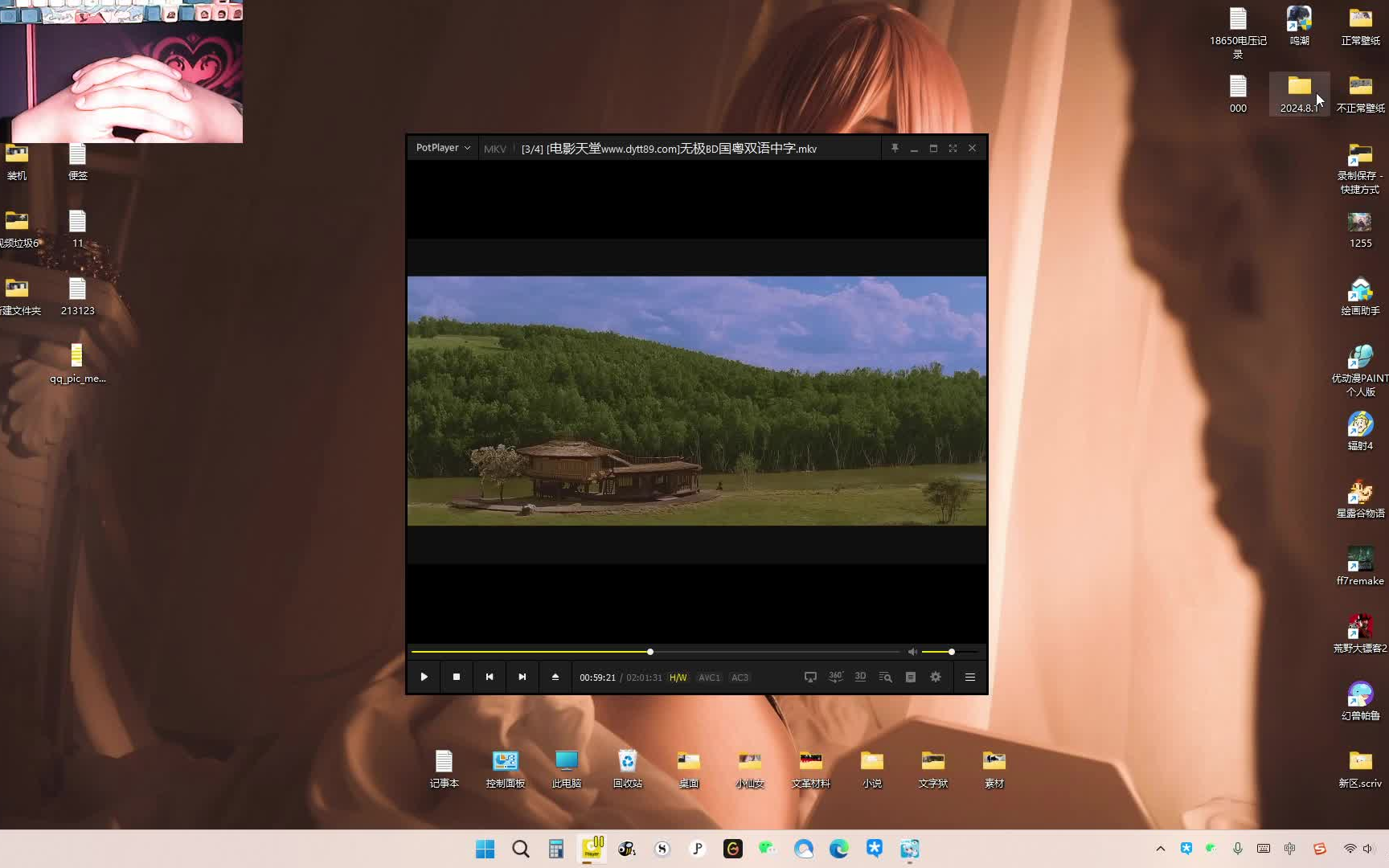
Task: Click the MKV format label in title bar
Action: [495, 149]
